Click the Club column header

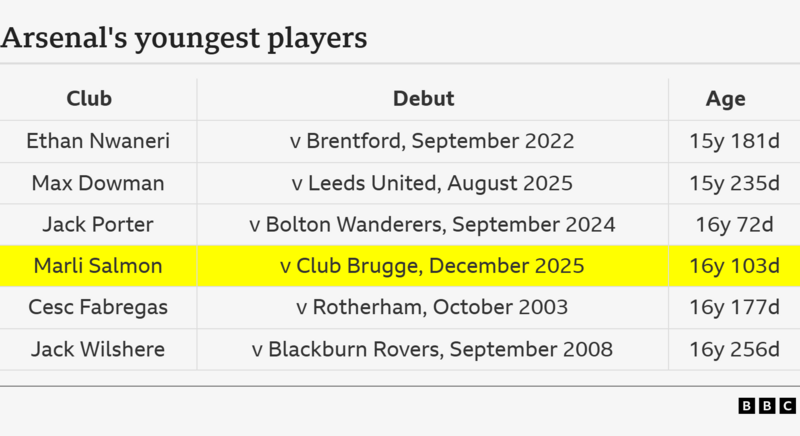89,99
